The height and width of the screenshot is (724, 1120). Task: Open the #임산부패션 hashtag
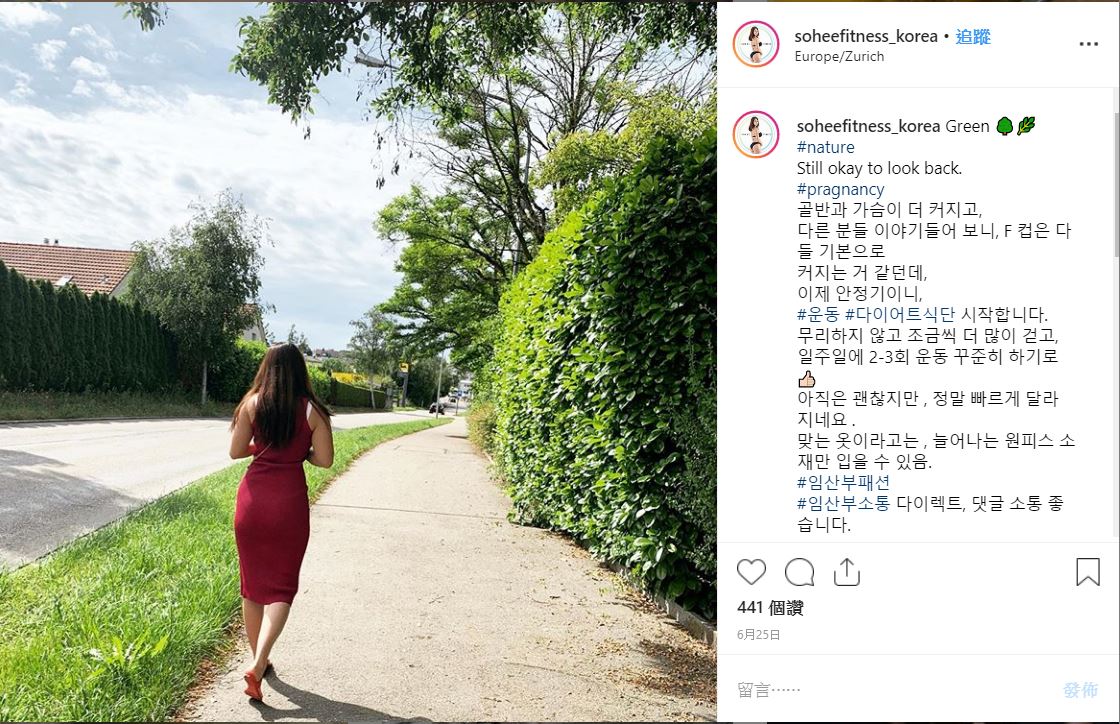pyautogui.click(x=844, y=482)
